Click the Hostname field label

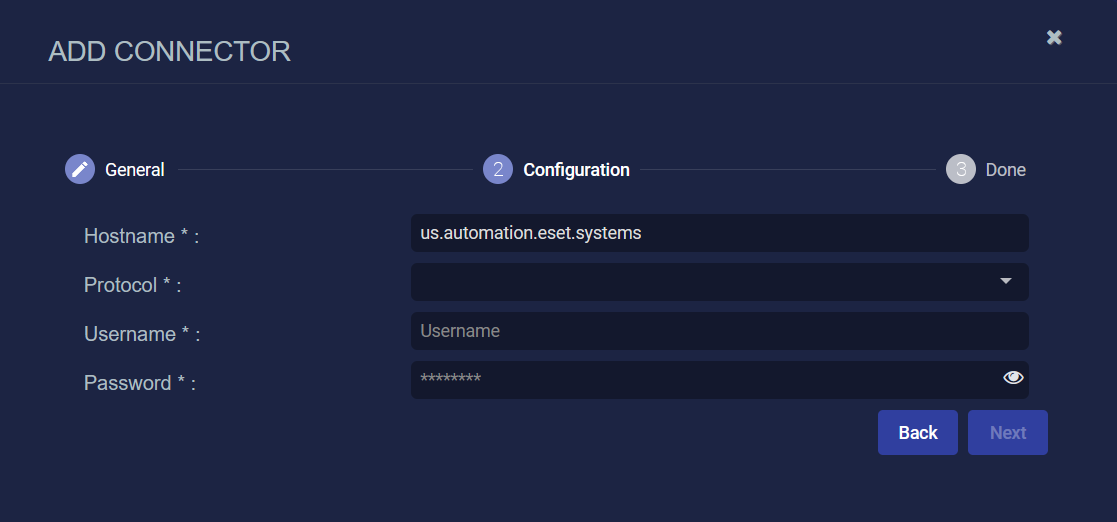(141, 237)
